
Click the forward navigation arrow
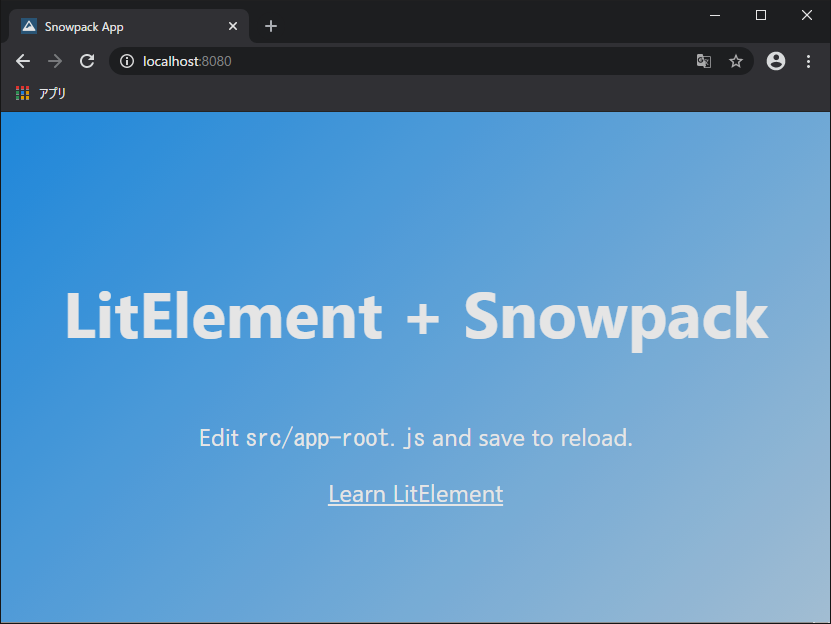tap(55, 61)
